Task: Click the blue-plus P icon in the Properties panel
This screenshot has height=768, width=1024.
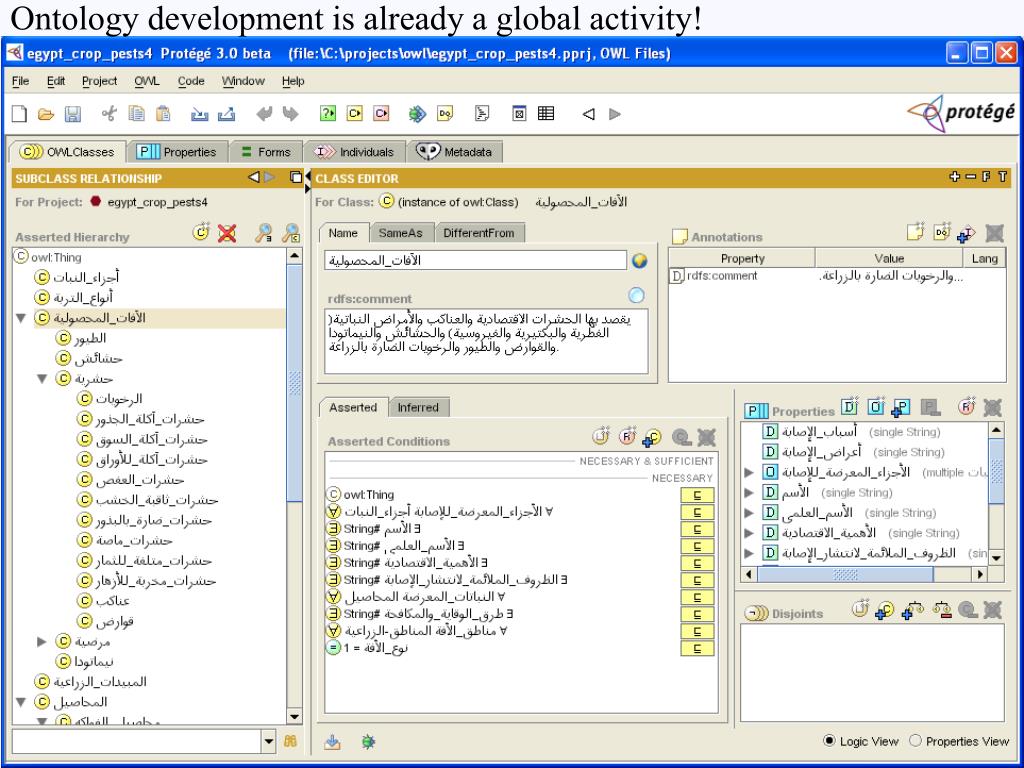Action: point(901,408)
